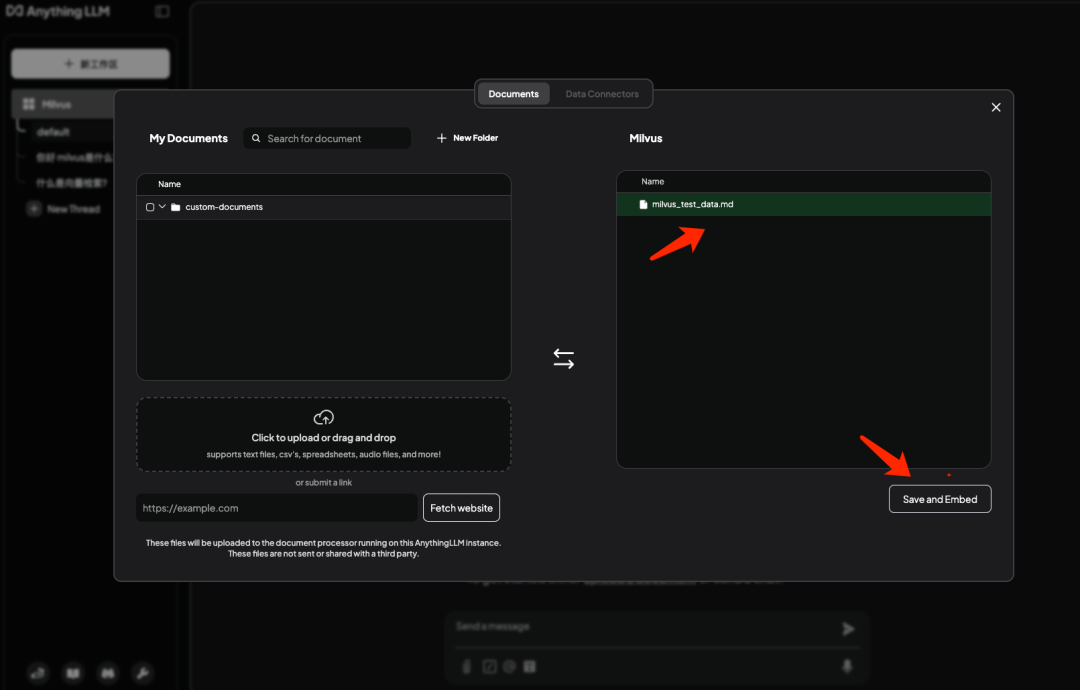Click the Search for document field
1080x690 pixels.
pyautogui.click(x=327, y=138)
